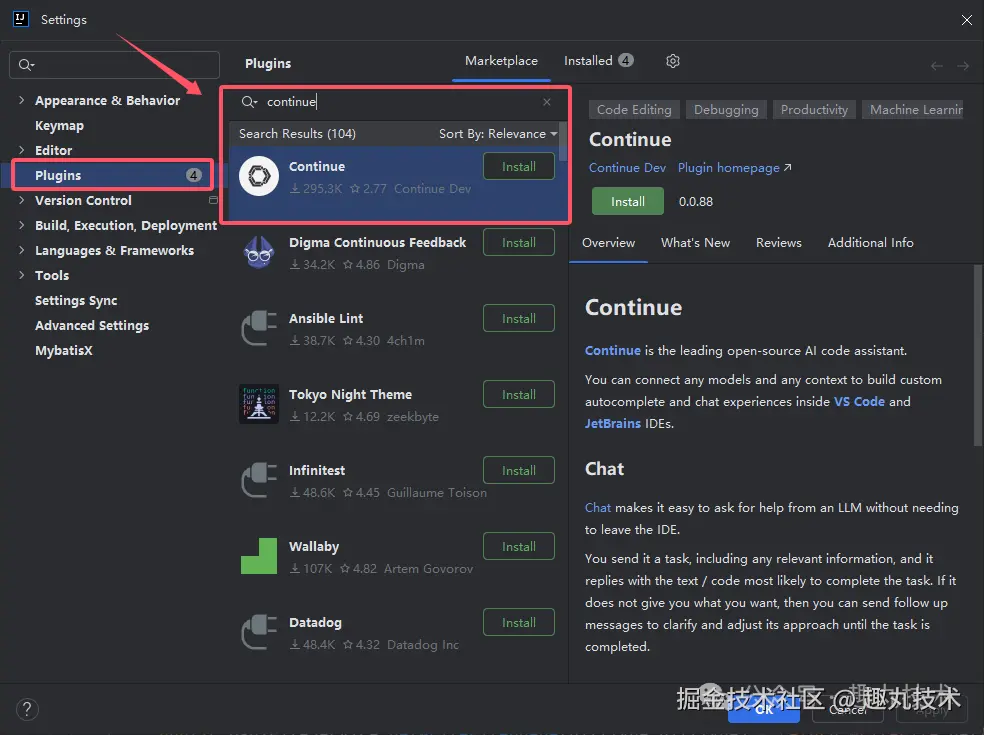Screen dimensions: 984x735
Task: Click the version number 0.0.88
Action: 695,201
